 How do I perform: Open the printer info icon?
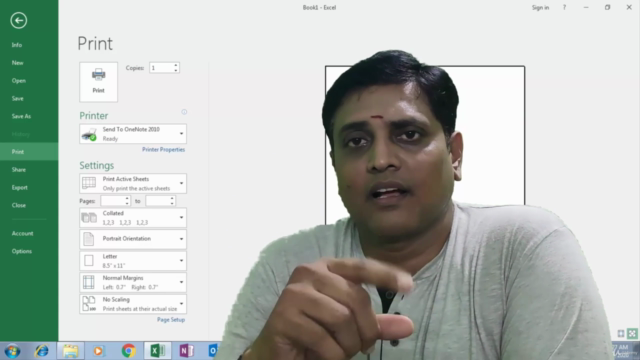[184, 112]
